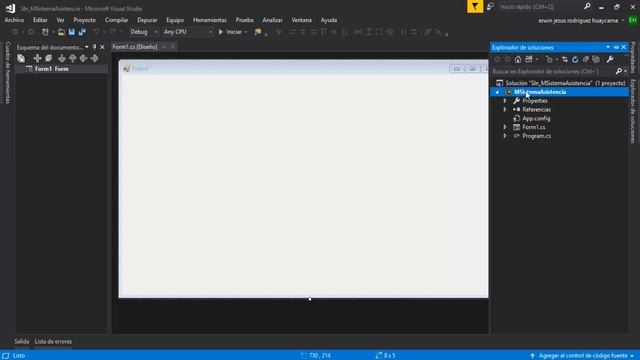Select Form1 Form in document outline

tap(51, 69)
